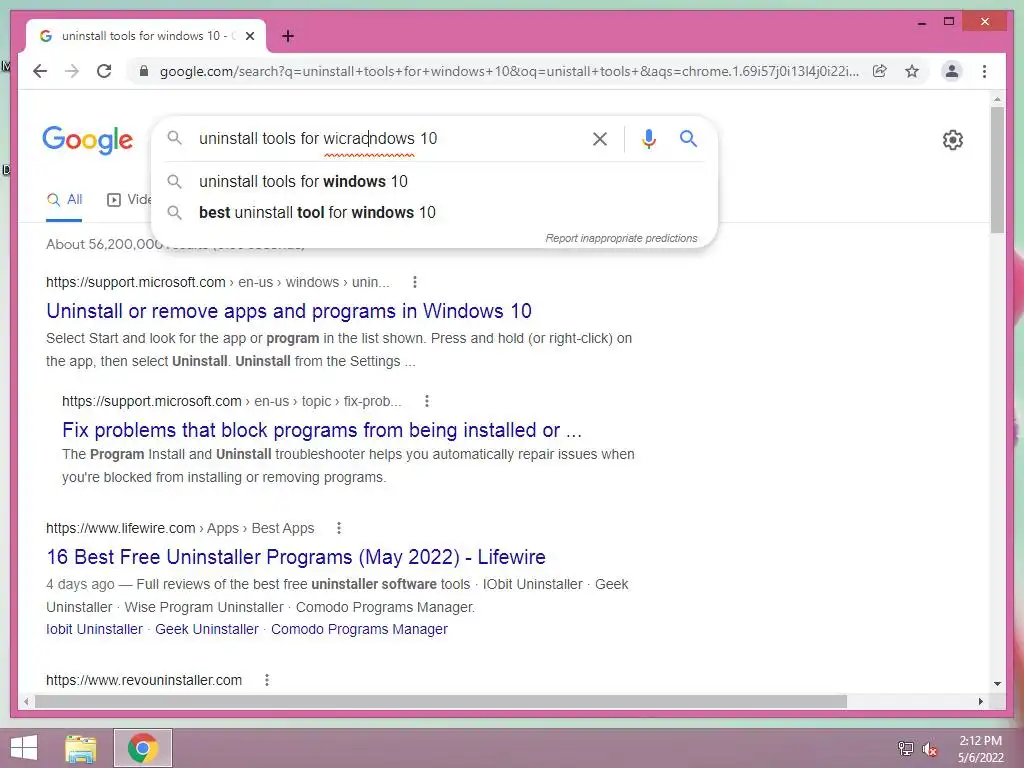Open the share this page icon
The height and width of the screenshot is (768, 1024).
pos(880,71)
